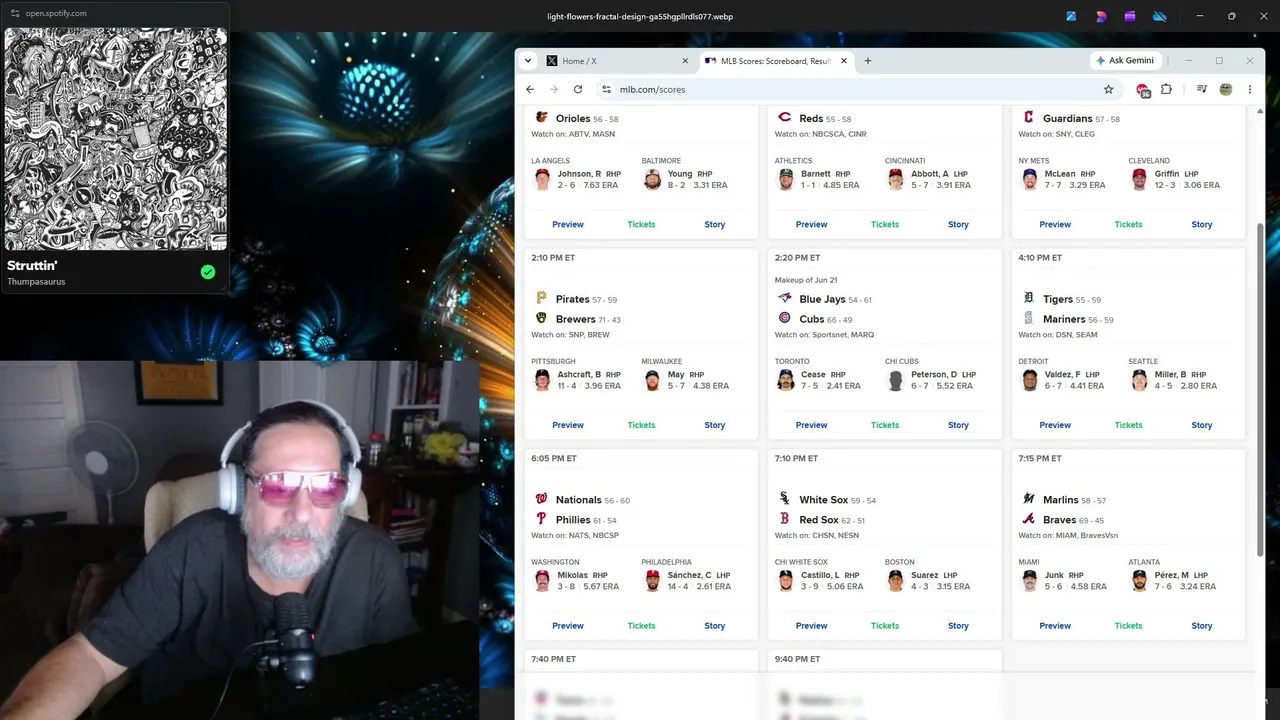The height and width of the screenshot is (720, 1280).
Task: Click the Nationals team logo
Action: (542, 499)
